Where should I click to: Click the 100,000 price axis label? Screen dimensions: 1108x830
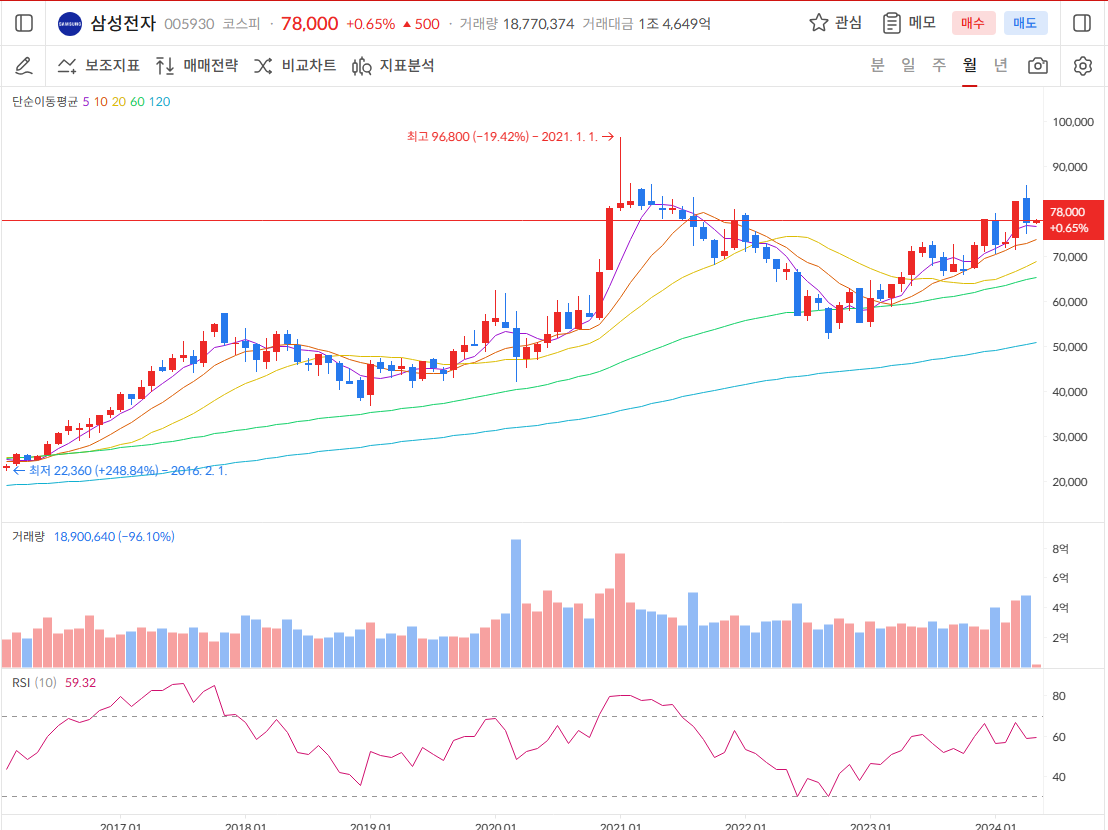(1073, 122)
